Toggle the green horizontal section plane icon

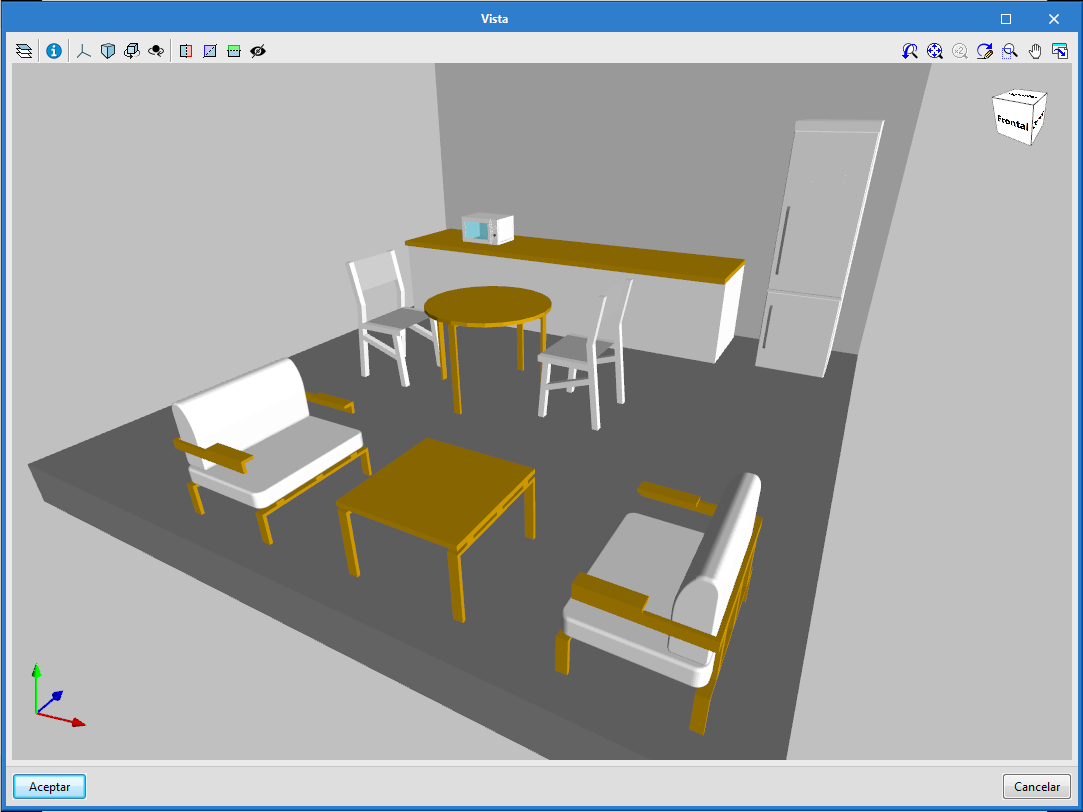coord(234,51)
